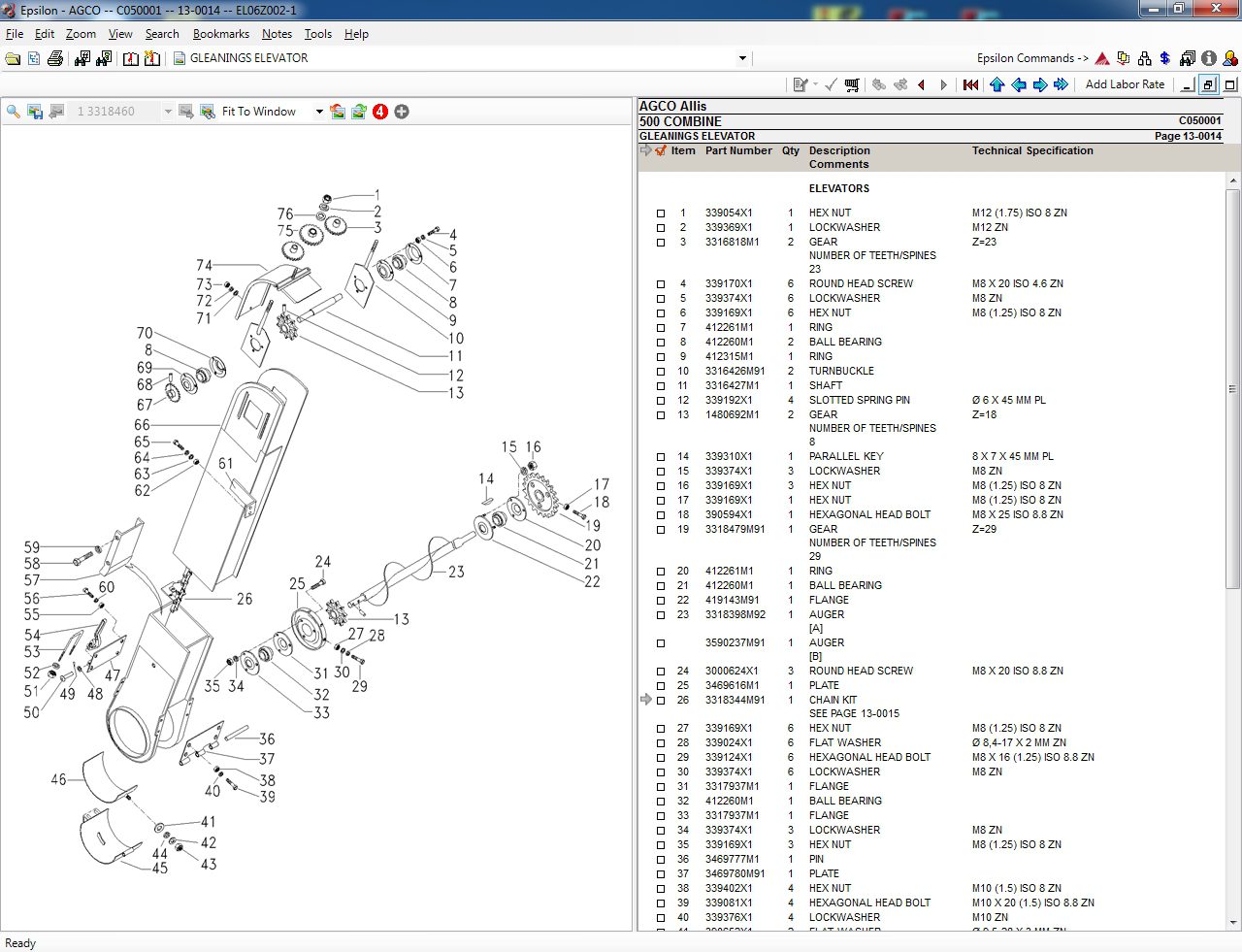Open part number search with binoculars tool

[x=82, y=58]
